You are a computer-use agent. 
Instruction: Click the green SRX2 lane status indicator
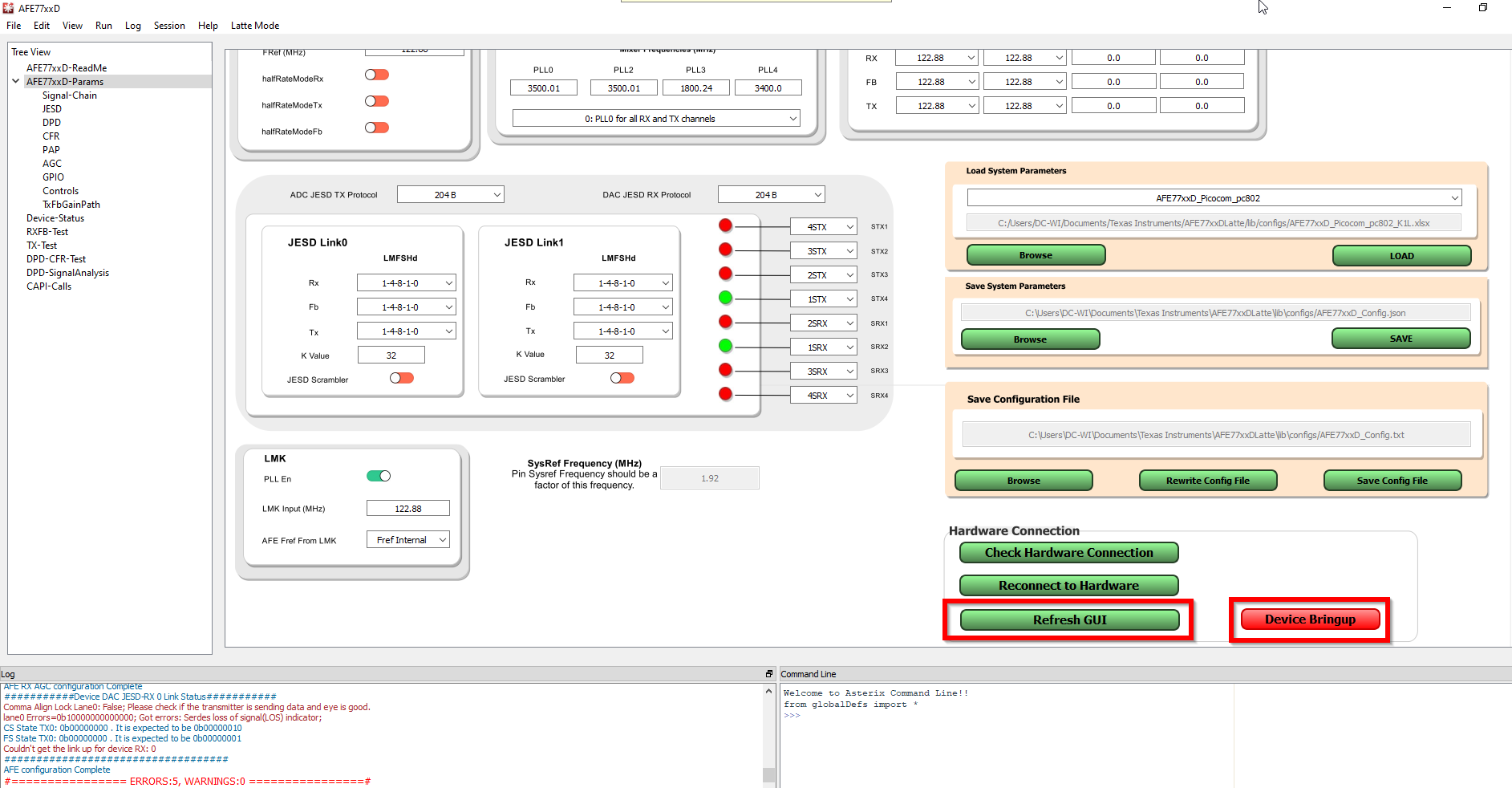tap(725, 346)
